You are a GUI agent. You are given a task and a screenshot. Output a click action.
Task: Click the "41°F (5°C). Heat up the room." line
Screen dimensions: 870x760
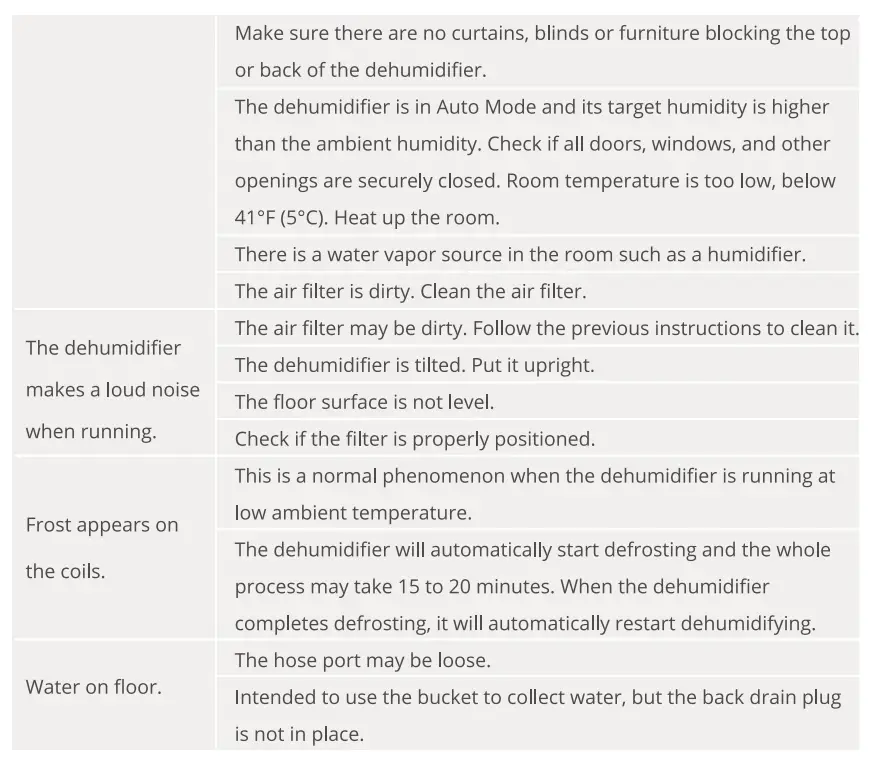pyautogui.click(x=366, y=218)
